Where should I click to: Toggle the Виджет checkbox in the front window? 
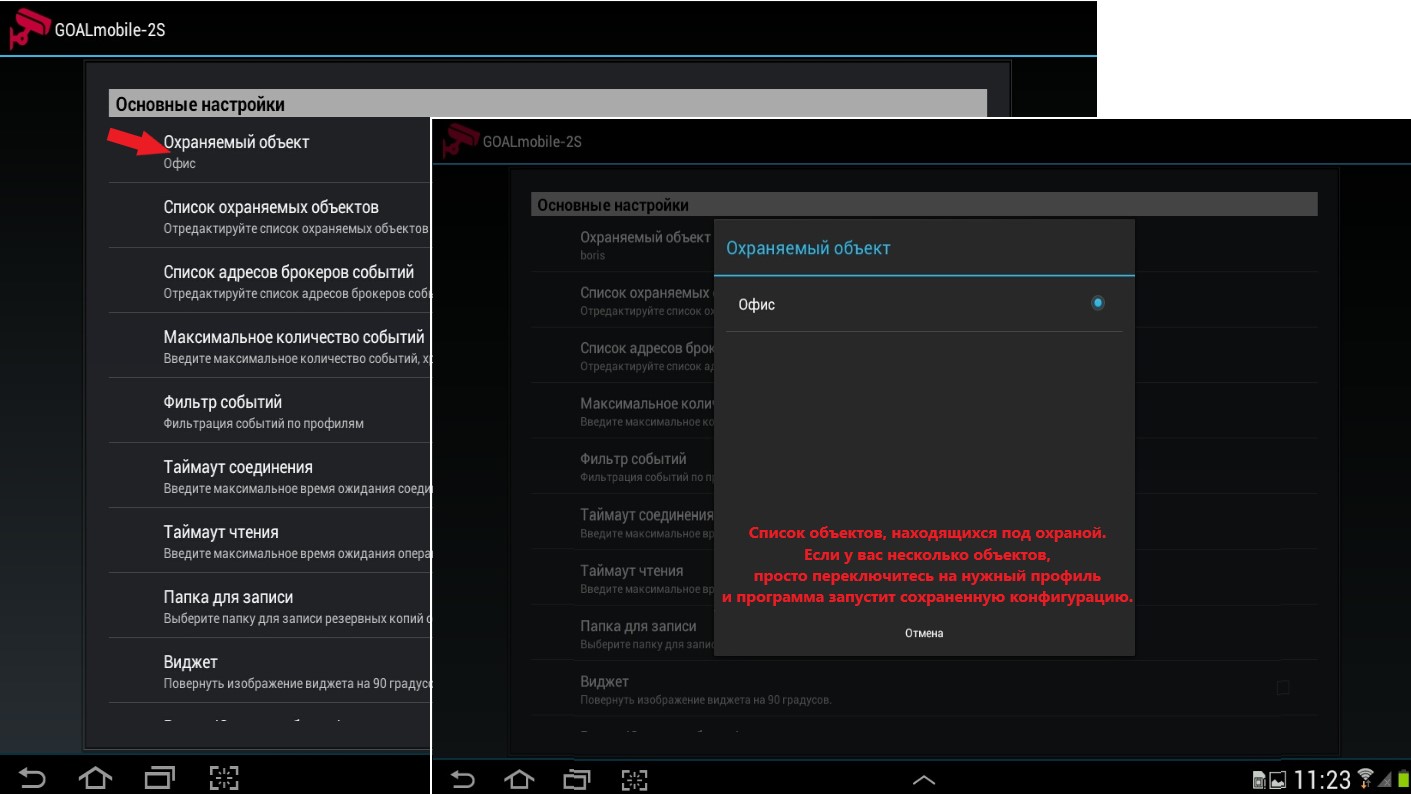click(1283, 688)
